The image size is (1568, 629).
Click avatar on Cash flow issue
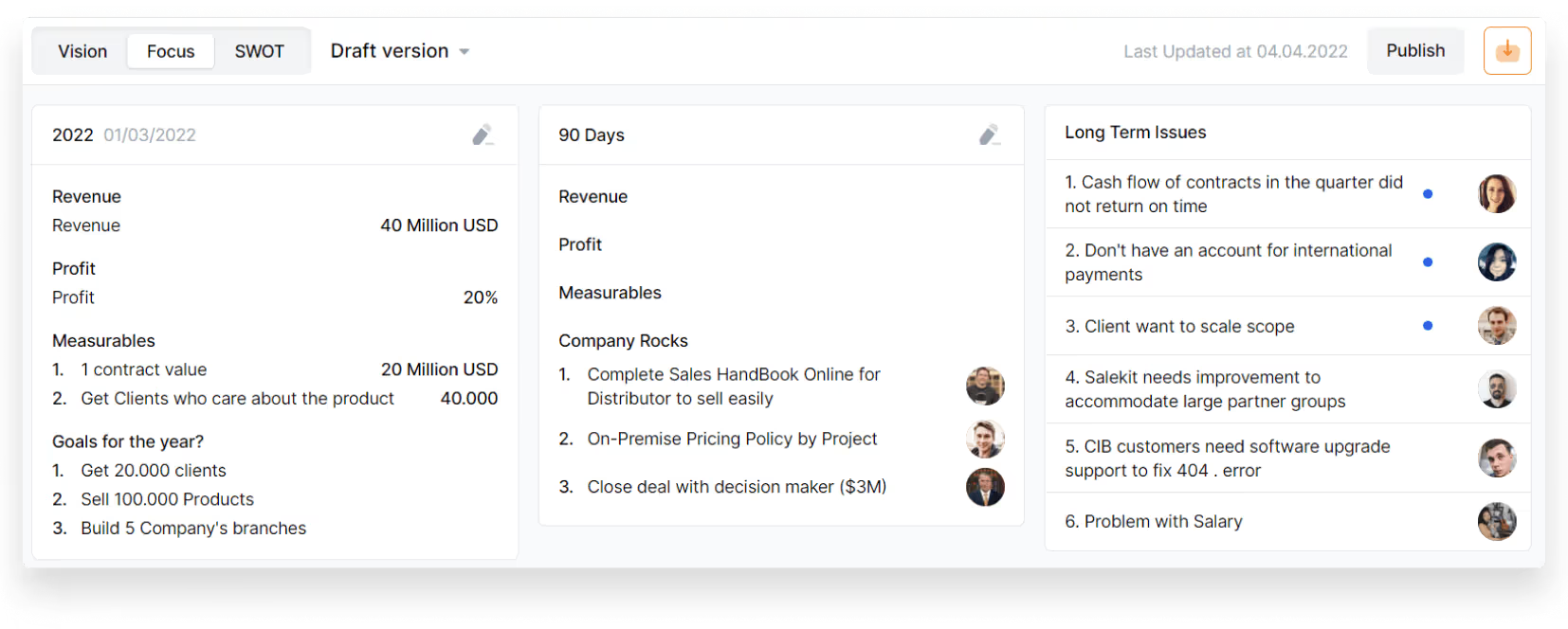[x=1496, y=194]
